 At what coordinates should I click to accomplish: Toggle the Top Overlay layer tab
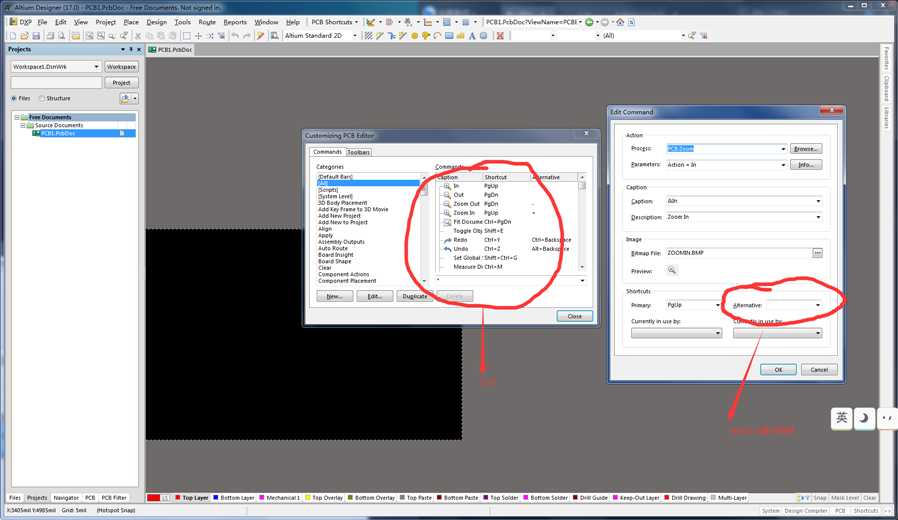click(x=324, y=498)
